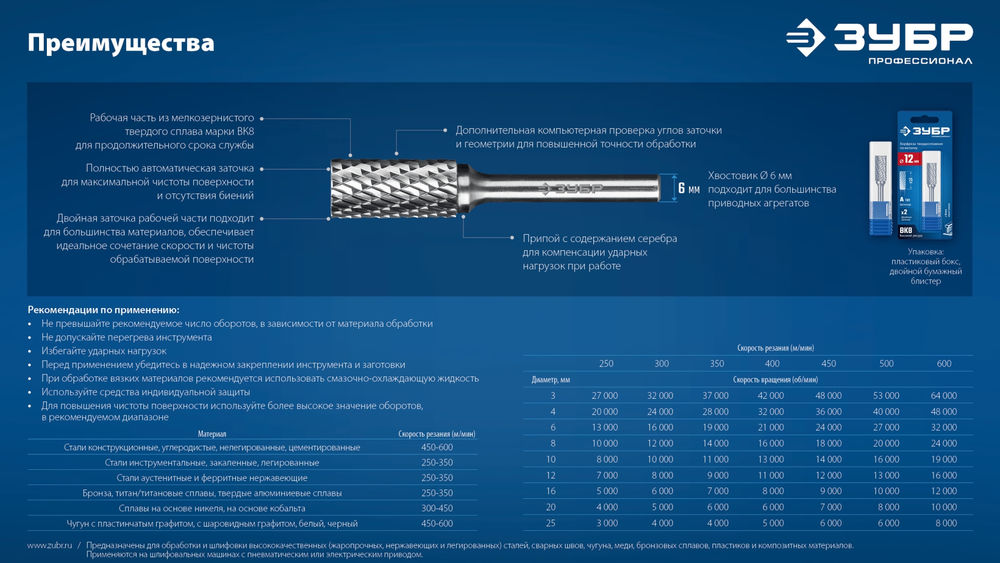Click the Дополнительная компьютерная проверка callout text

[588, 137]
